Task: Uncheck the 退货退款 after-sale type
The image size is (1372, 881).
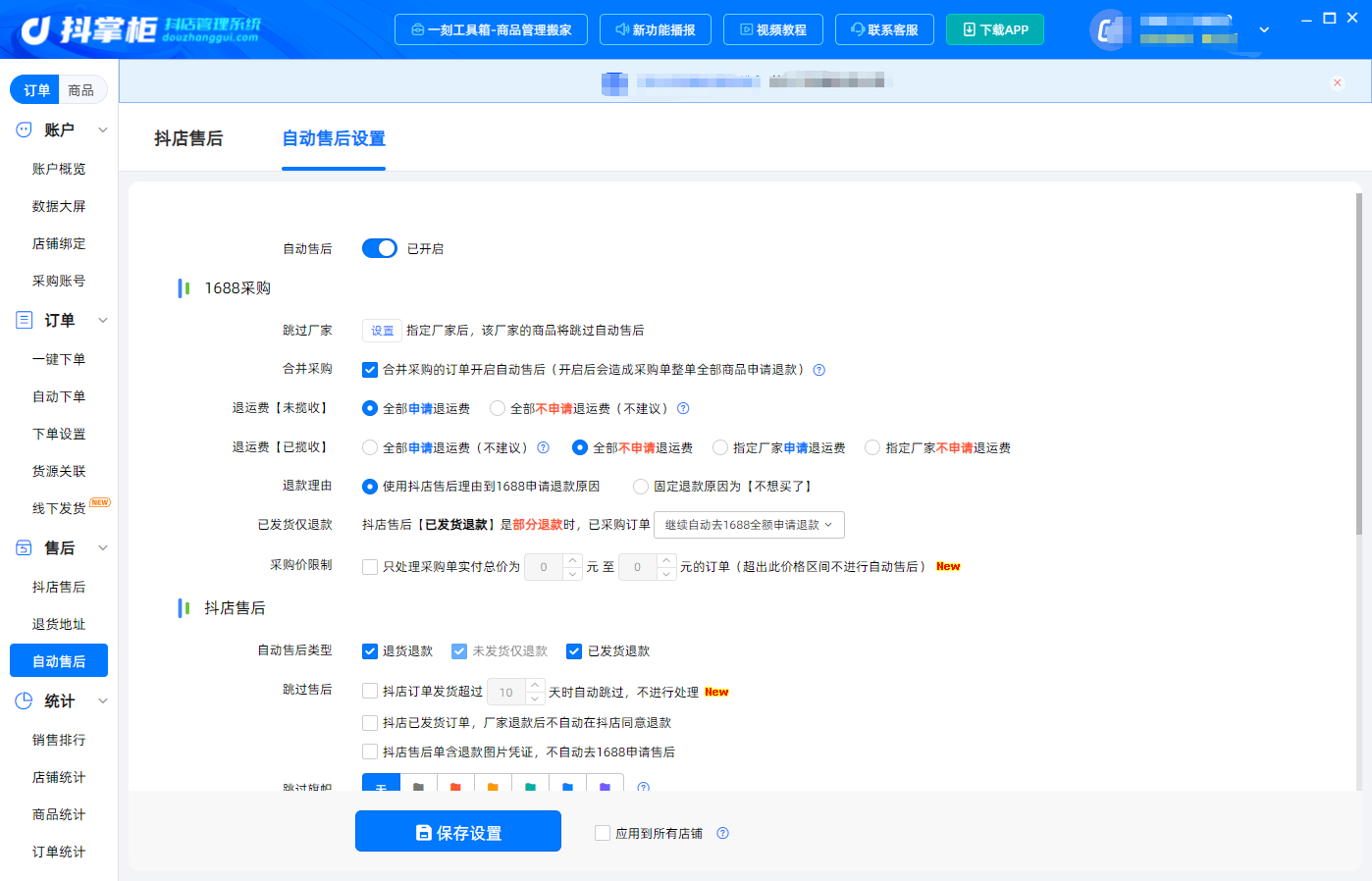Action: point(370,651)
